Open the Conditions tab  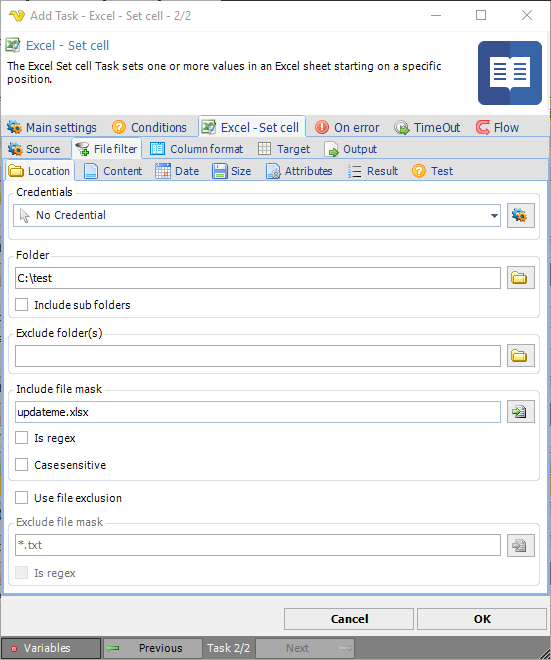tap(150, 127)
